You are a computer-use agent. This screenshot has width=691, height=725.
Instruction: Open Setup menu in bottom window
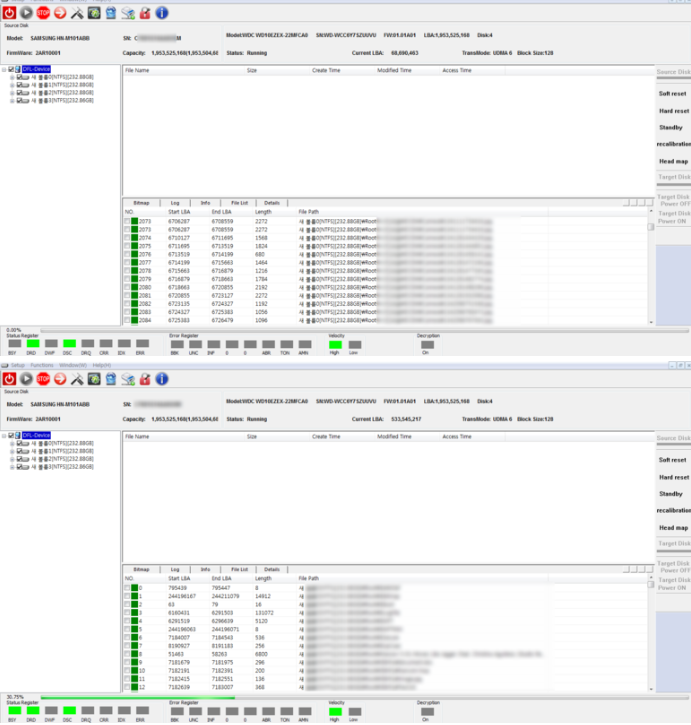[x=18, y=365]
